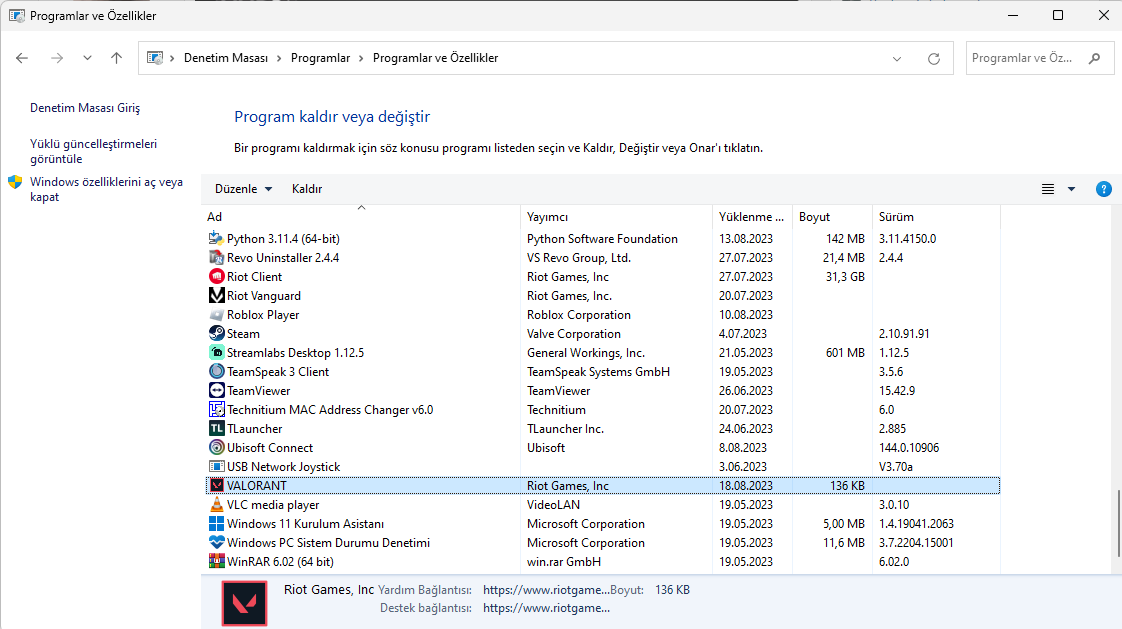1122x629 pixels.
Task: Click the help link URL in details pane
Action: [546, 590]
